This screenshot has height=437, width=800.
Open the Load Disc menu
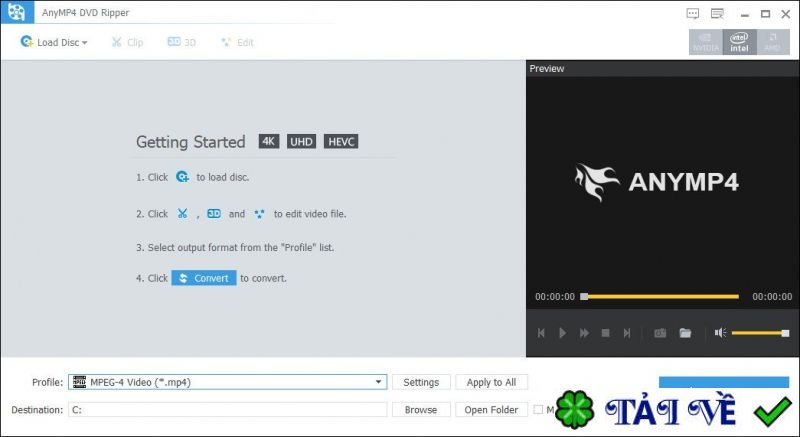(54, 42)
